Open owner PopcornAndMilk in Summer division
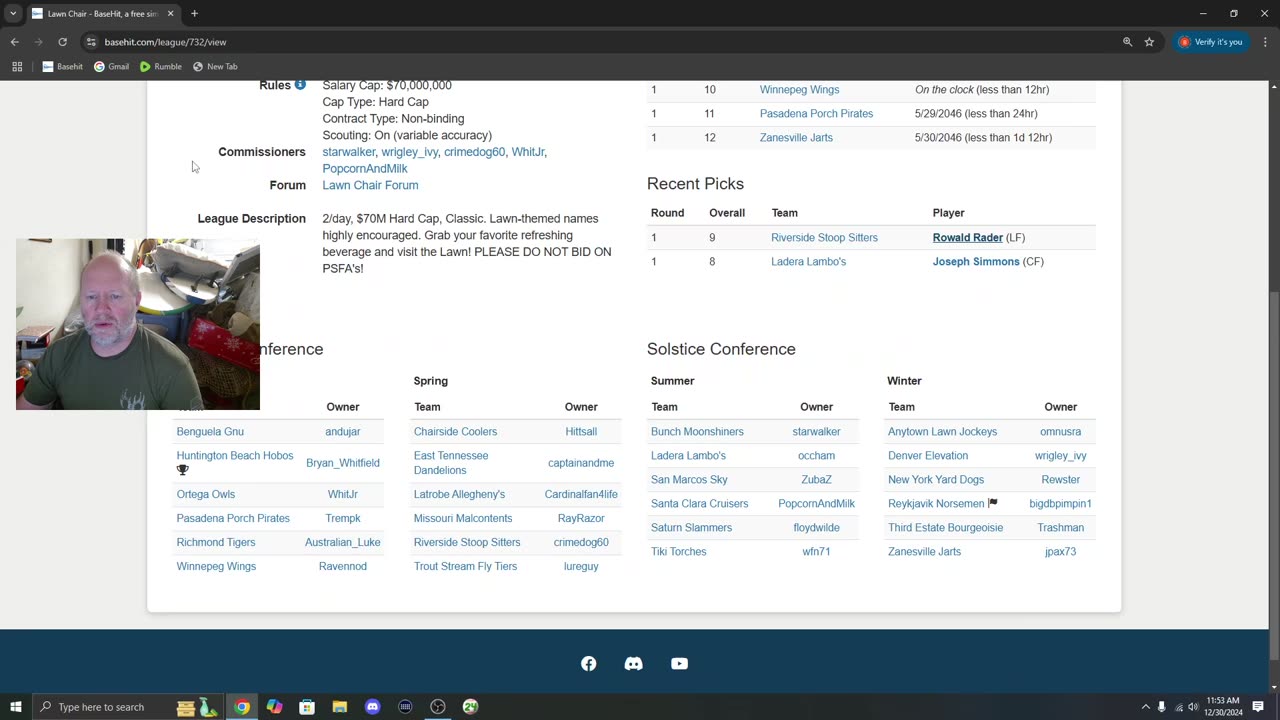The height and width of the screenshot is (720, 1280). pos(816,504)
